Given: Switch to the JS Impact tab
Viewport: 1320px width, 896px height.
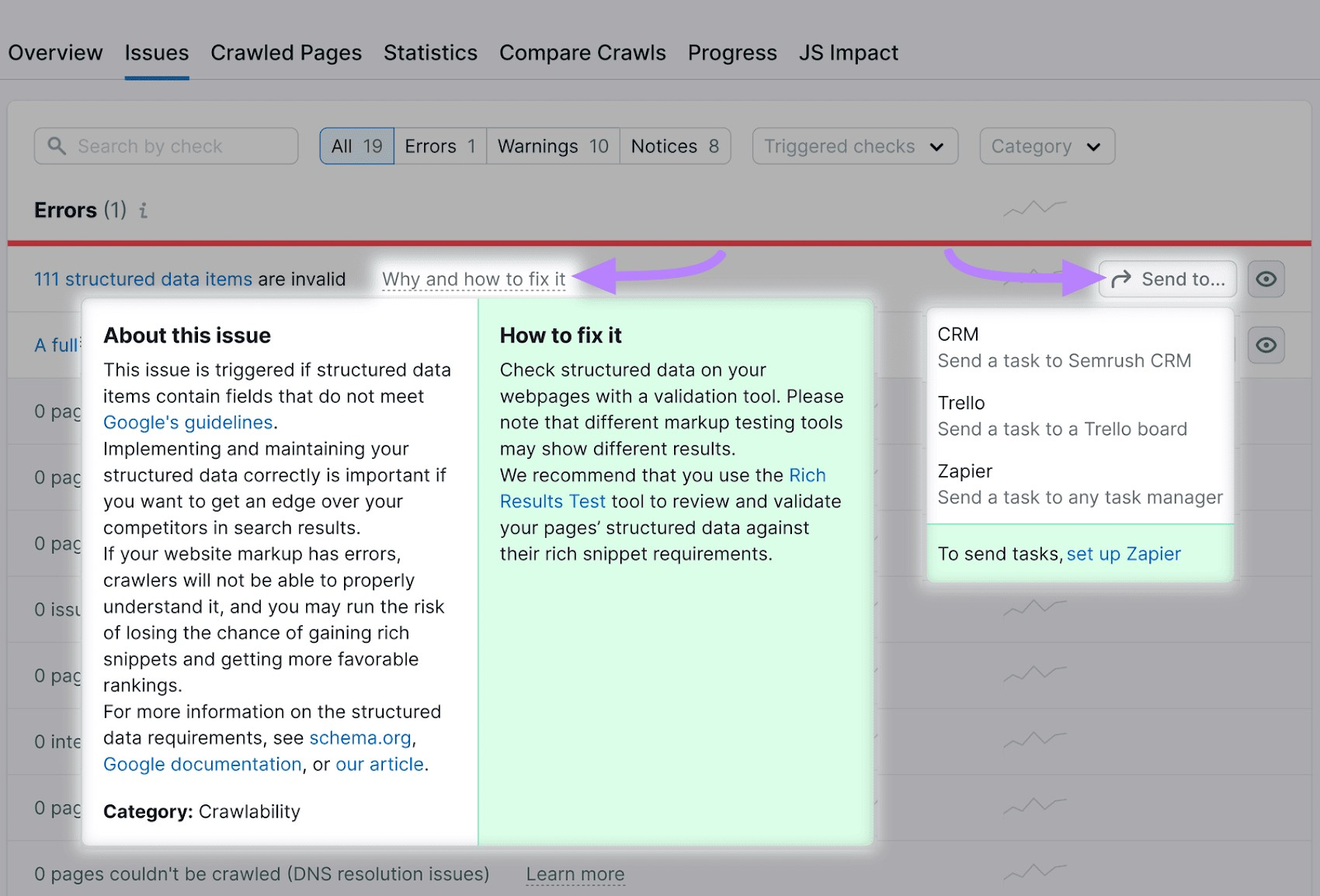Looking at the screenshot, I should pyautogui.click(x=848, y=52).
